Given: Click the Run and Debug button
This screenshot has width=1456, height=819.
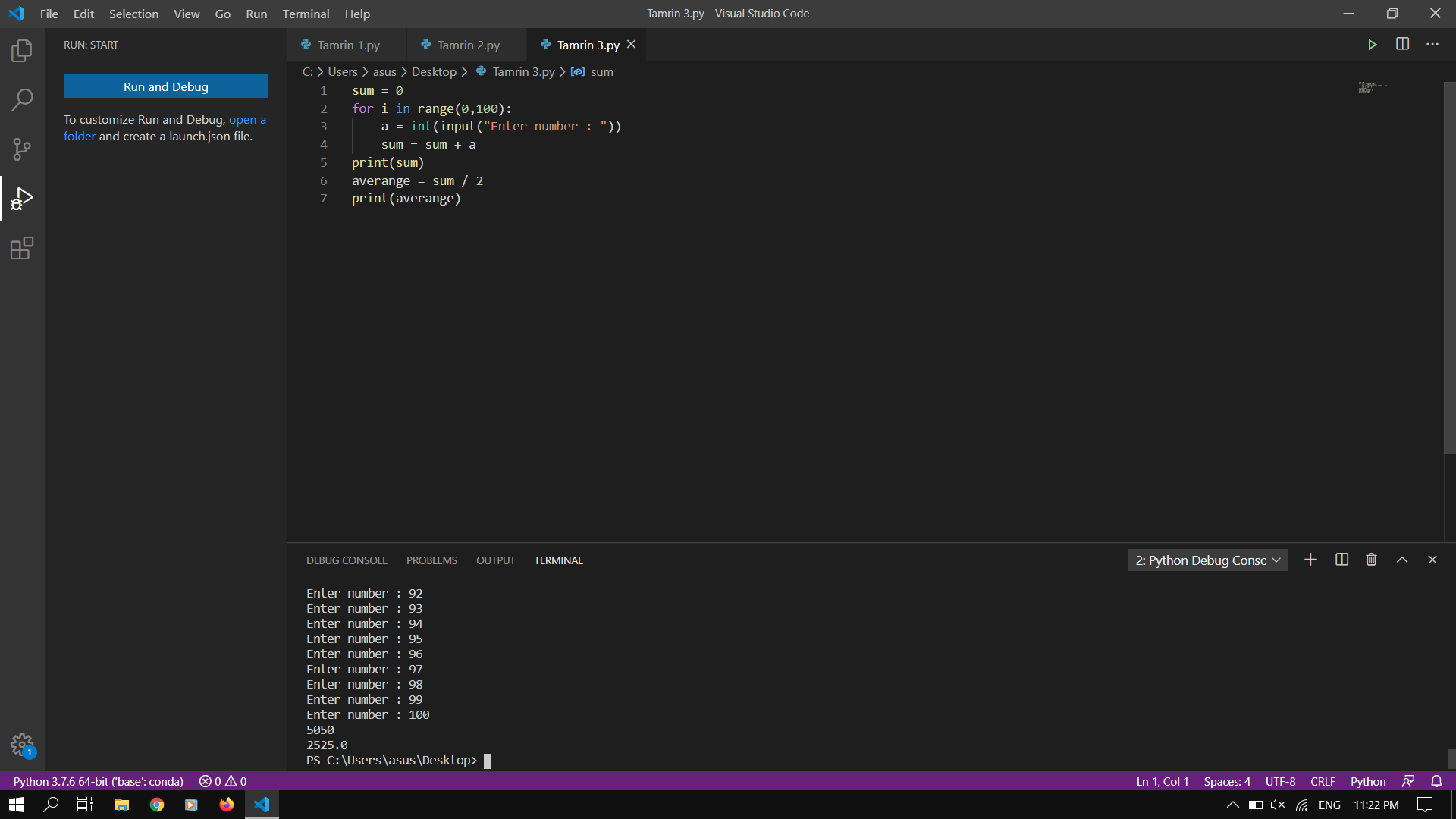Looking at the screenshot, I should click(x=166, y=86).
